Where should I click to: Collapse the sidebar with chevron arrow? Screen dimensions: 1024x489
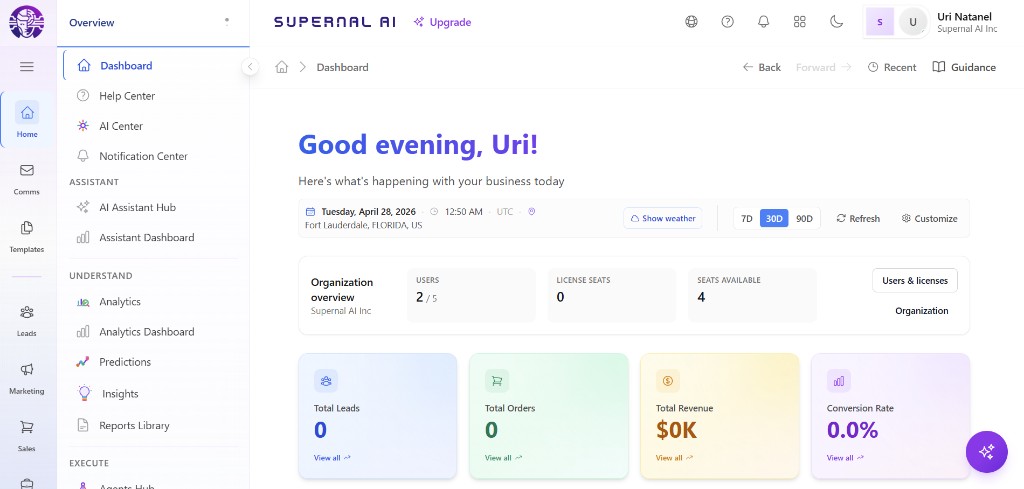pyautogui.click(x=250, y=67)
